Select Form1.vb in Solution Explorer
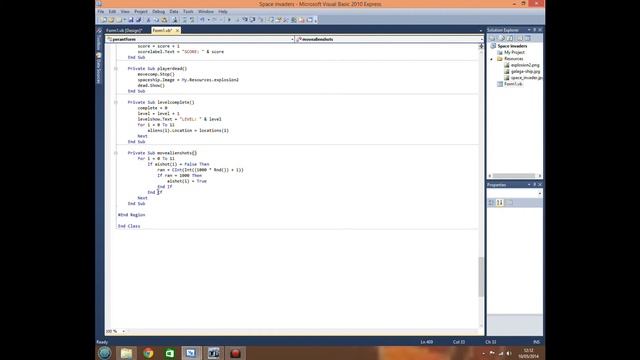Image resolution: width=640 pixels, height=360 pixels. tap(513, 84)
